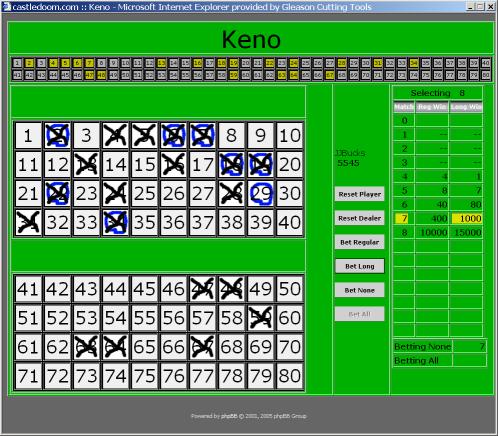This screenshot has width=498, height=436.
Task: Click the grayed Bet All button
Action: (359, 314)
